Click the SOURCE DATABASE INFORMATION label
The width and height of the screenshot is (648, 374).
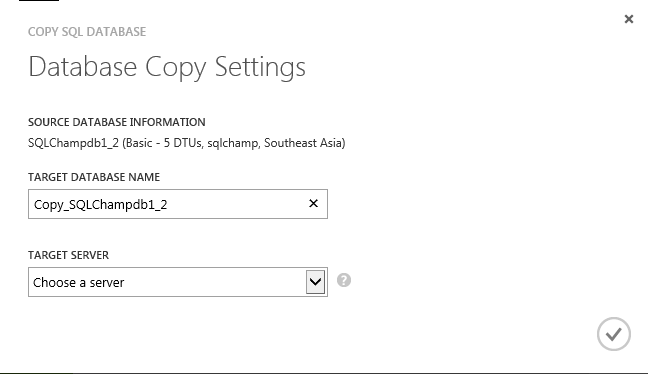pos(117,122)
